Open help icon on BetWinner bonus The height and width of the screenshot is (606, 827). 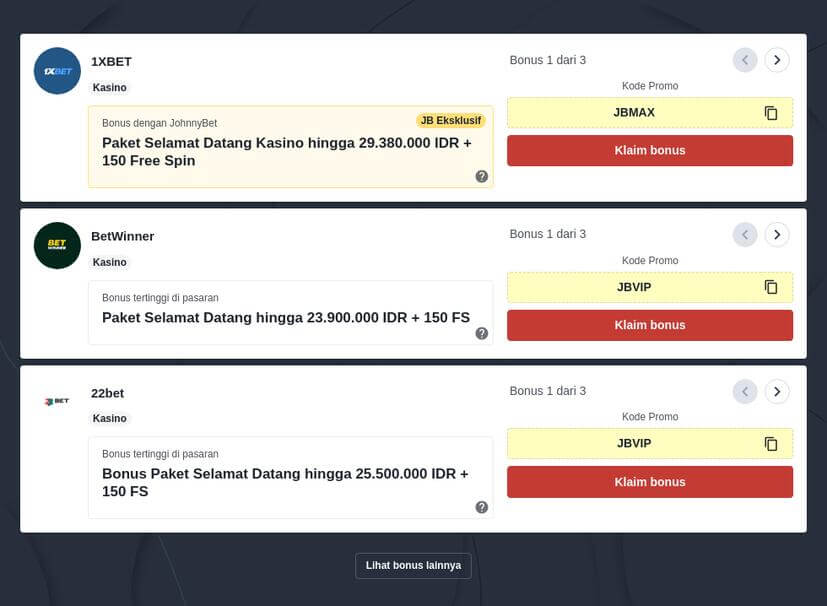tap(482, 333)
